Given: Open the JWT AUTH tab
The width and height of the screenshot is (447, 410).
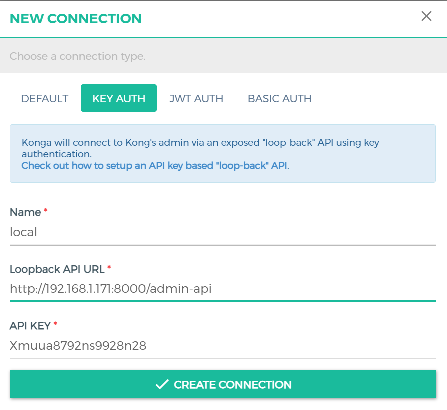Looking at the screenshot, I should point(196,98).
